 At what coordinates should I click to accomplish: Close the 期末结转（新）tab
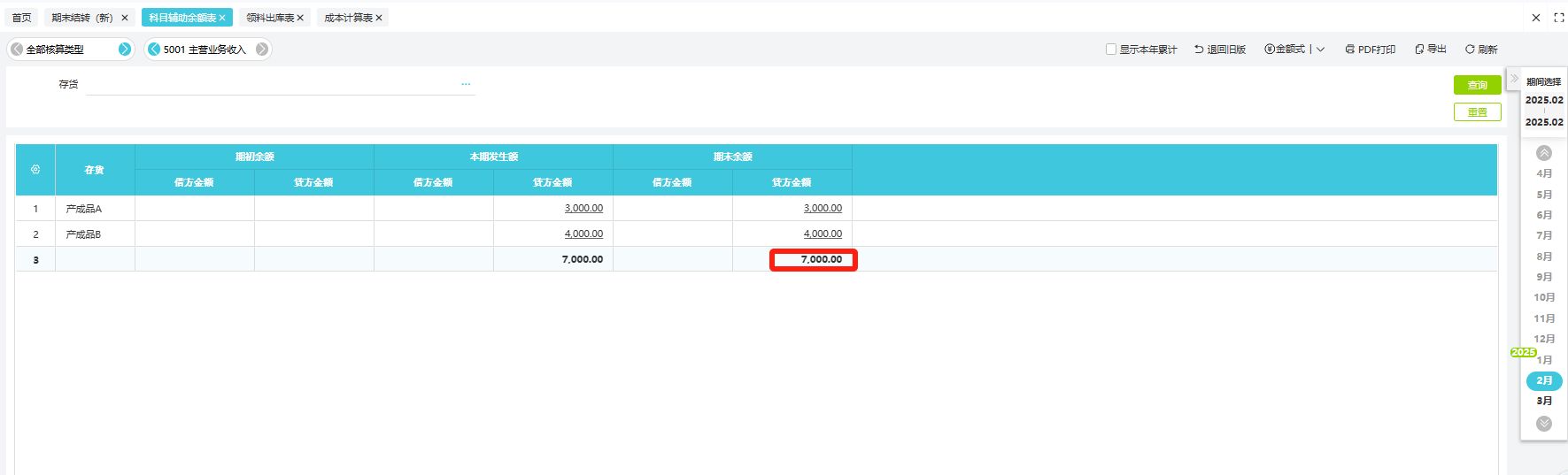125,18
